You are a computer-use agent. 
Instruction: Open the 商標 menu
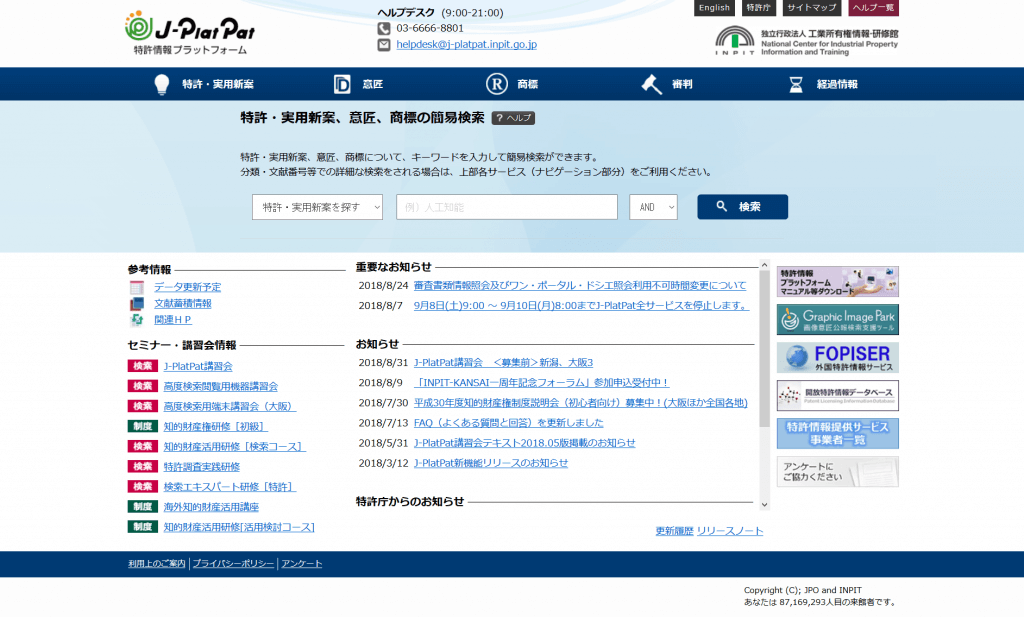point(513,84)
